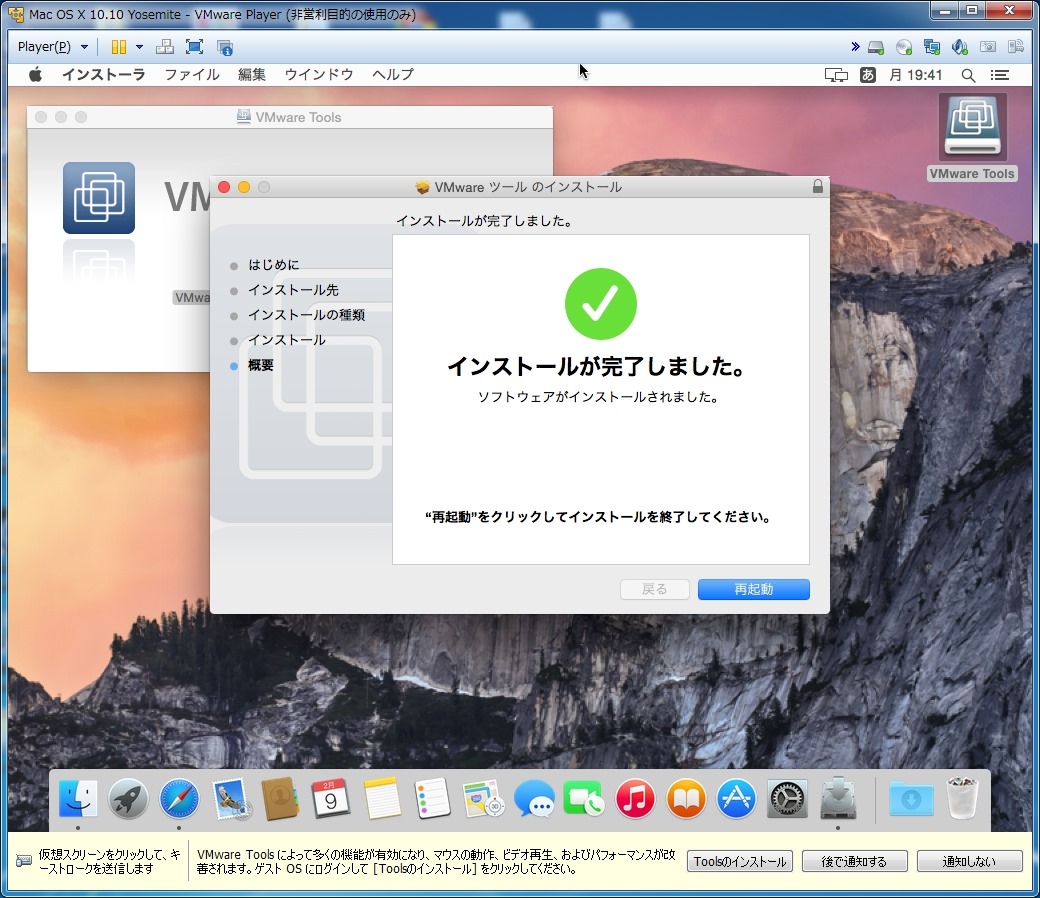Open the Mail app in the Dock
Image resolution: width=1040 pixels, height=898 pixels.
[x=230, y=799]
